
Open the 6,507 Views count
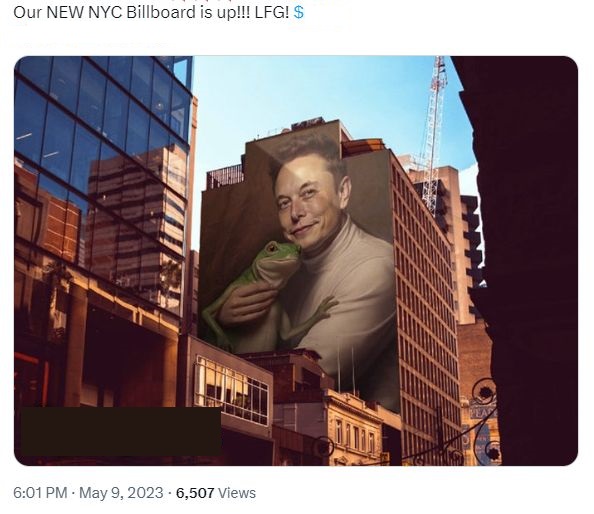tap(216, 493)
